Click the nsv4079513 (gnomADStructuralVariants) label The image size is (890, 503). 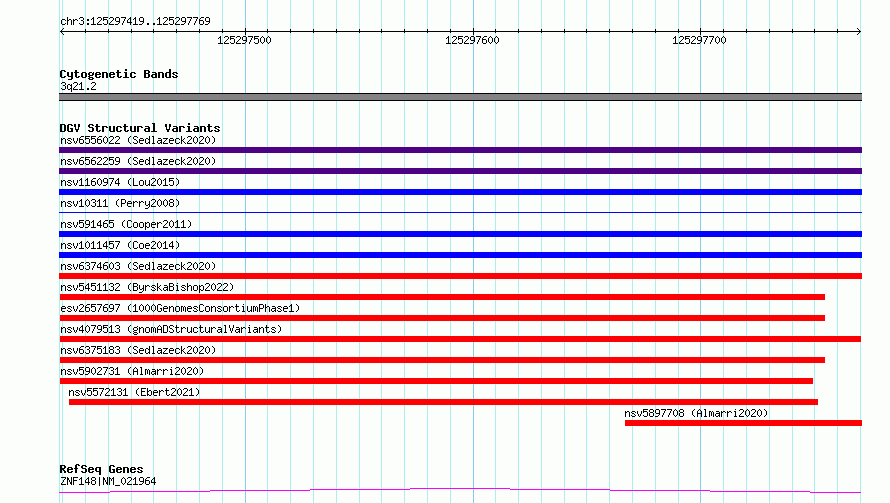[171, 329]
